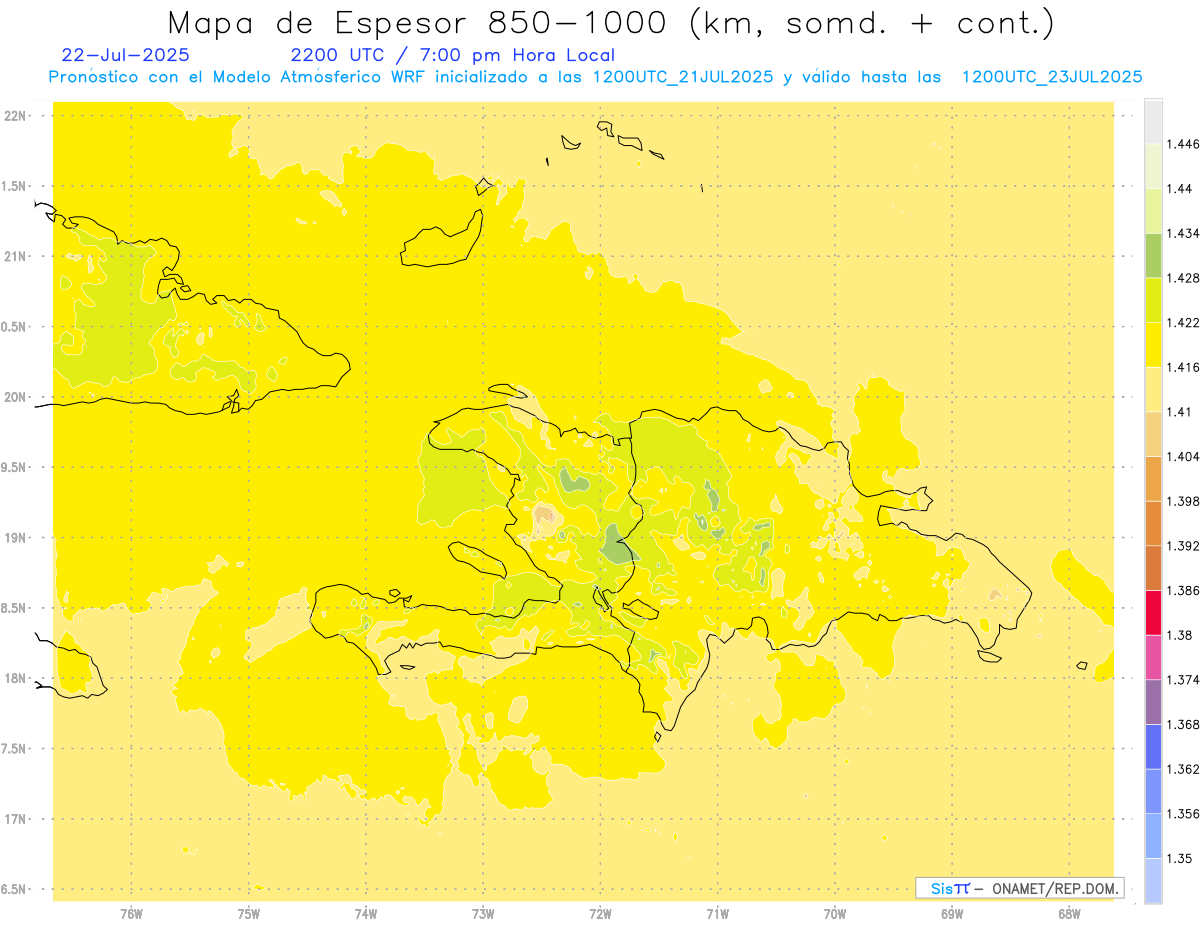Image resolution: width=1200 pixels, height=927 pixels.
Task: Click legend value '1.35'
Action: coord(1179,858)
